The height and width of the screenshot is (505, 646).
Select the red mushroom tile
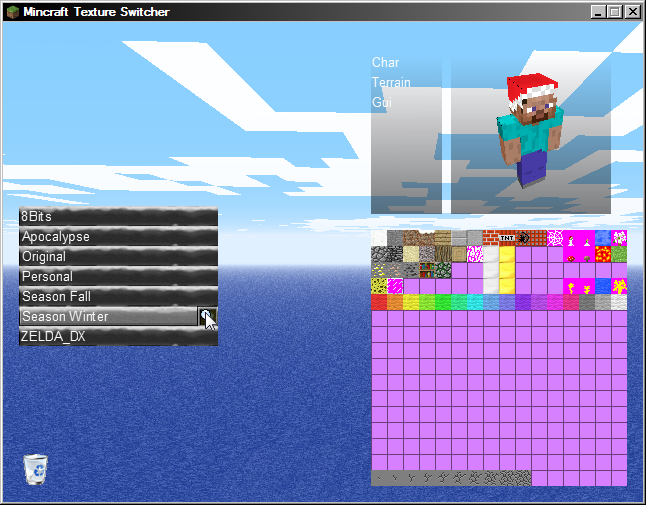coord(571,254)
